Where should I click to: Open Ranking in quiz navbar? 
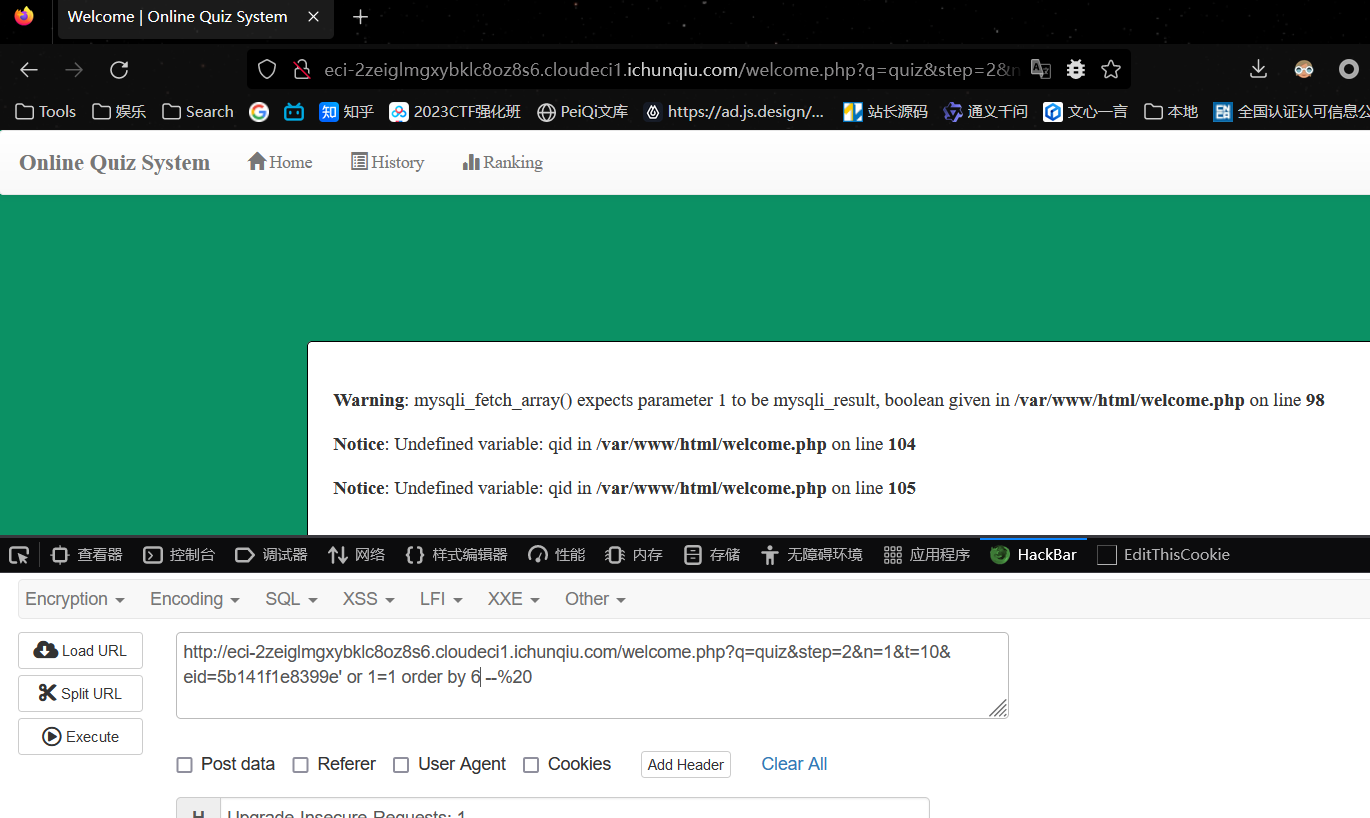tap(503, 162)
